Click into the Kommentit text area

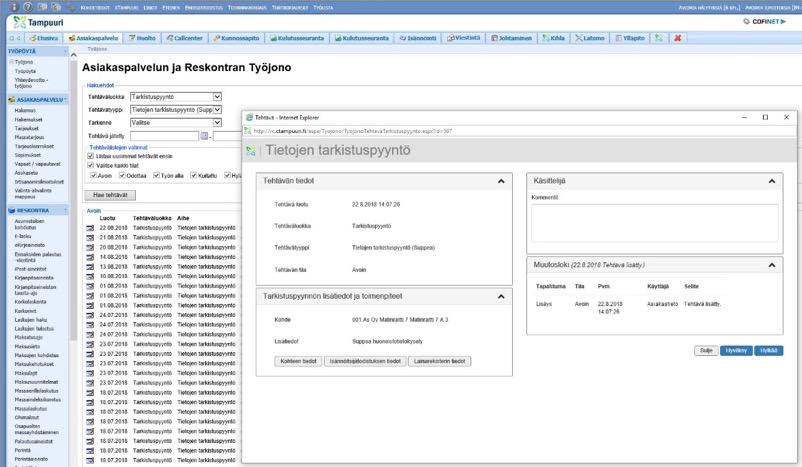pyautogui.click(x=655, y=223)
